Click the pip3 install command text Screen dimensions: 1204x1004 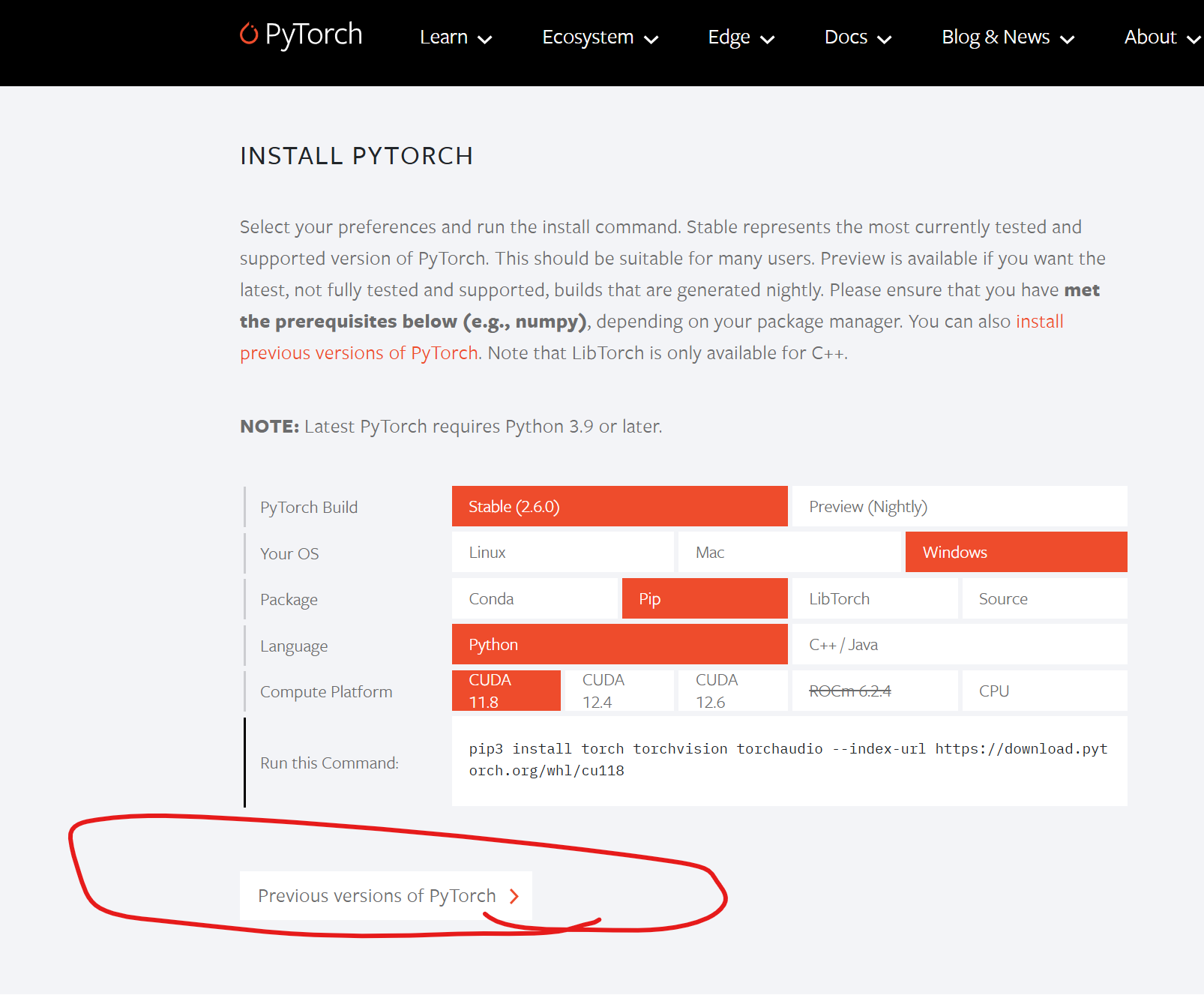[788, 760]
